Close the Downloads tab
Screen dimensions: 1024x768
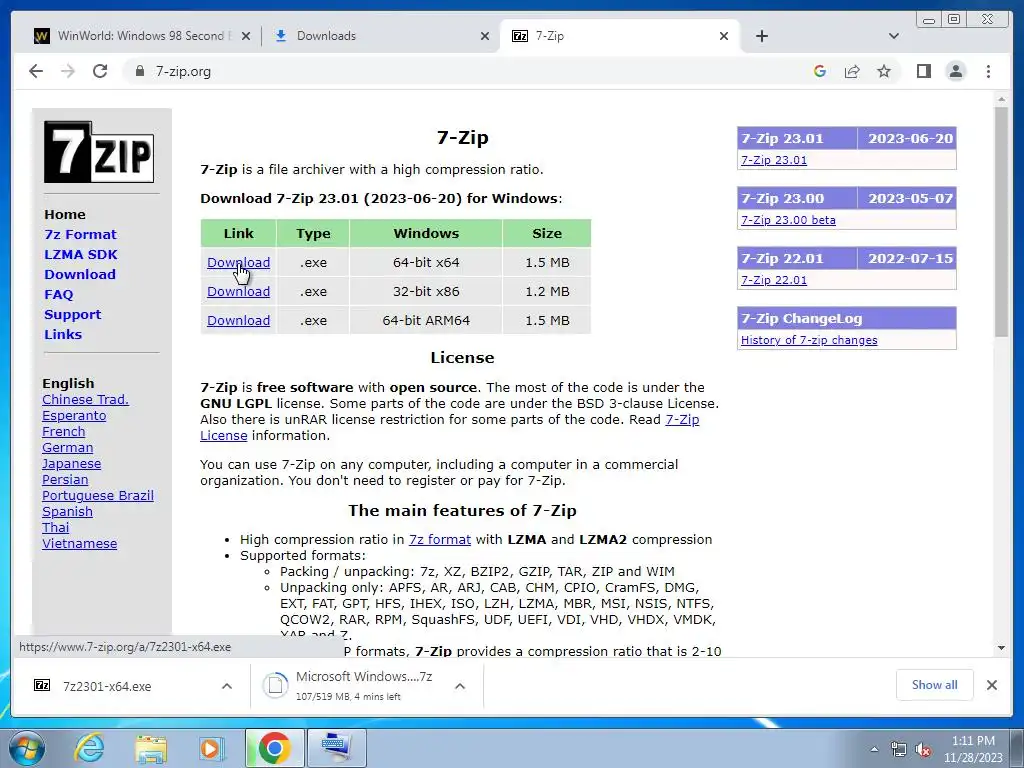click(x=485, y=36)
